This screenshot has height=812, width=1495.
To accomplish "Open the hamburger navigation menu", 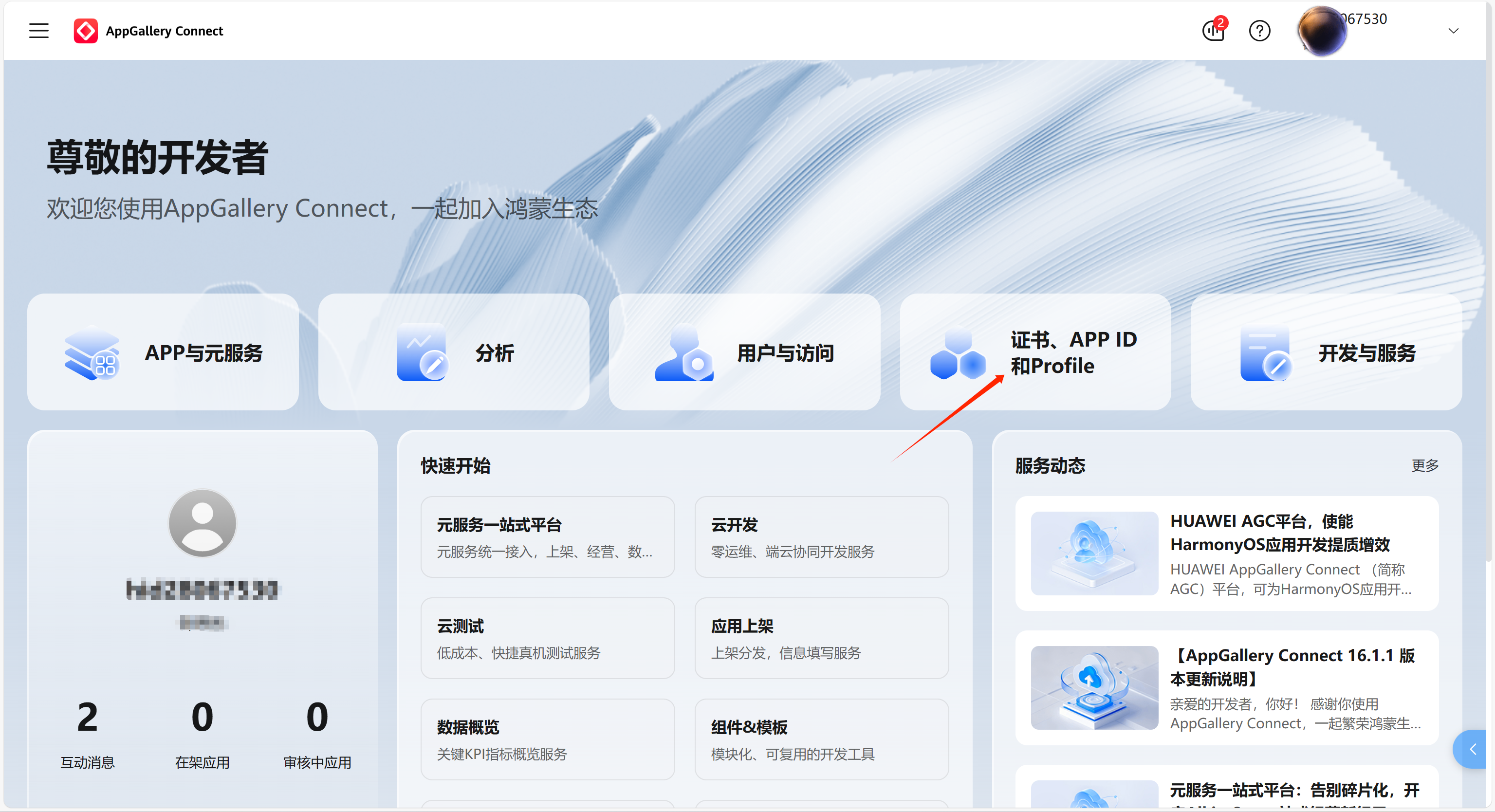I will [x=39, y=31].
